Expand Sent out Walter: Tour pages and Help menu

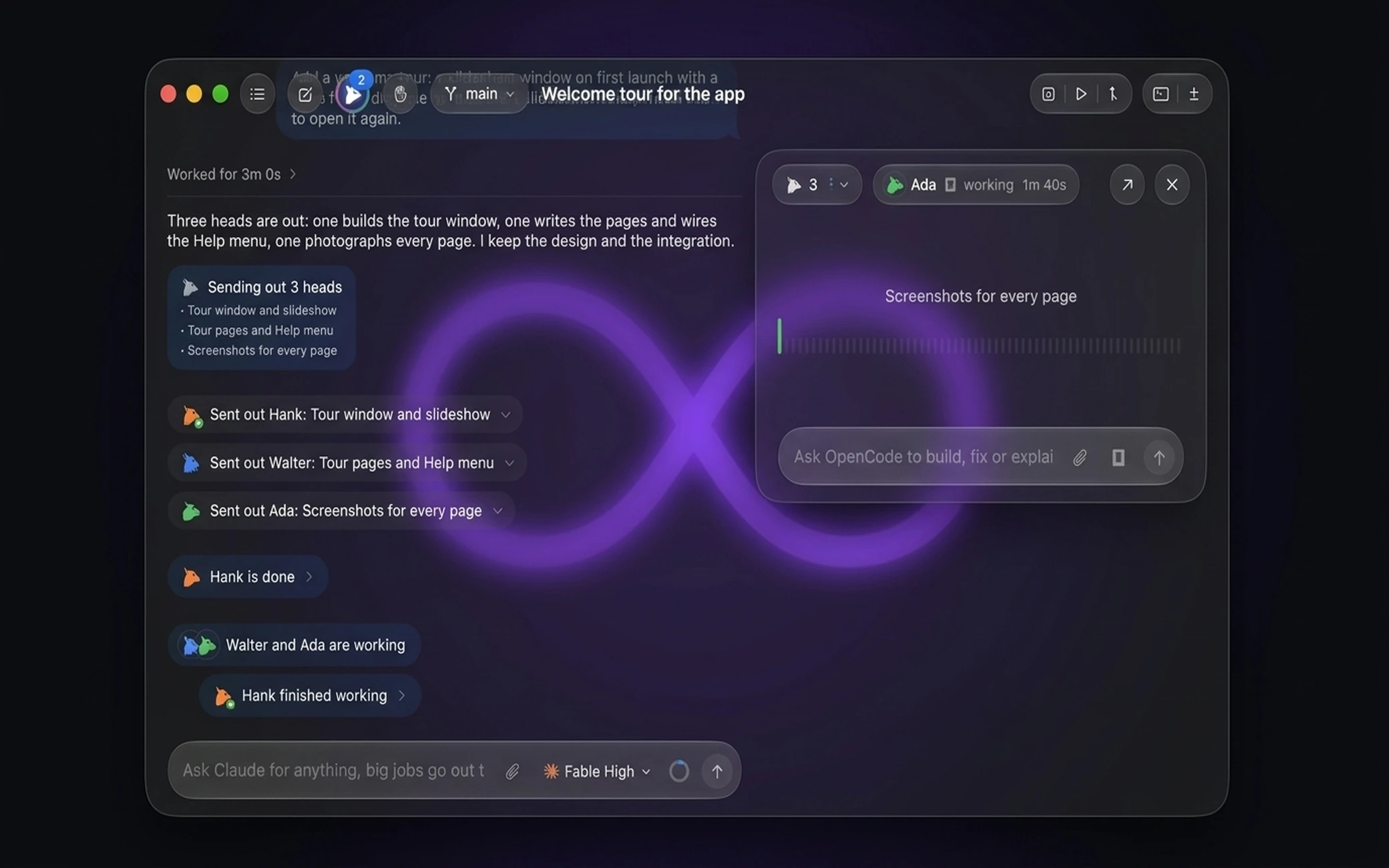coord(347,463)
